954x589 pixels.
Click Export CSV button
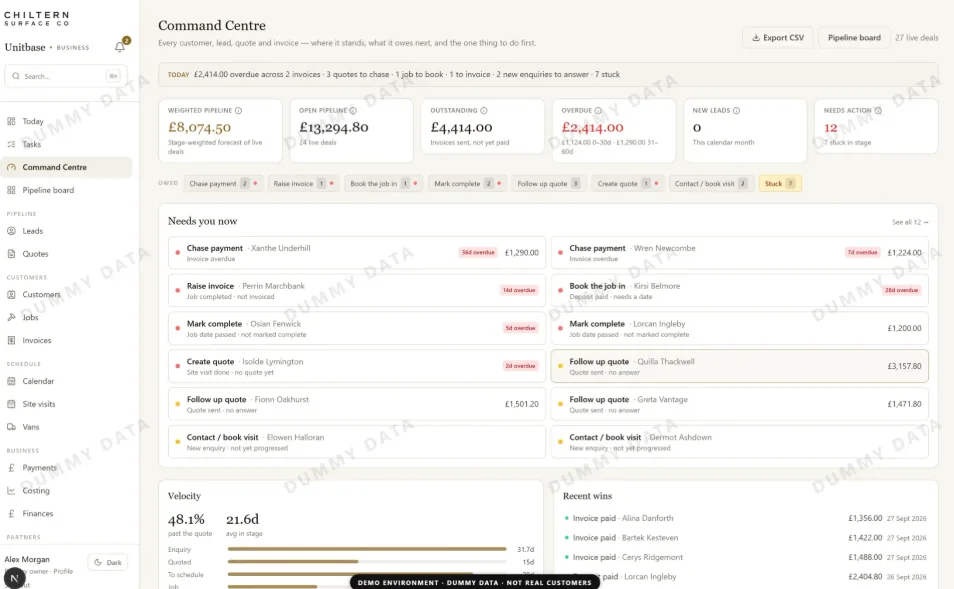click(x=778, y=38)
